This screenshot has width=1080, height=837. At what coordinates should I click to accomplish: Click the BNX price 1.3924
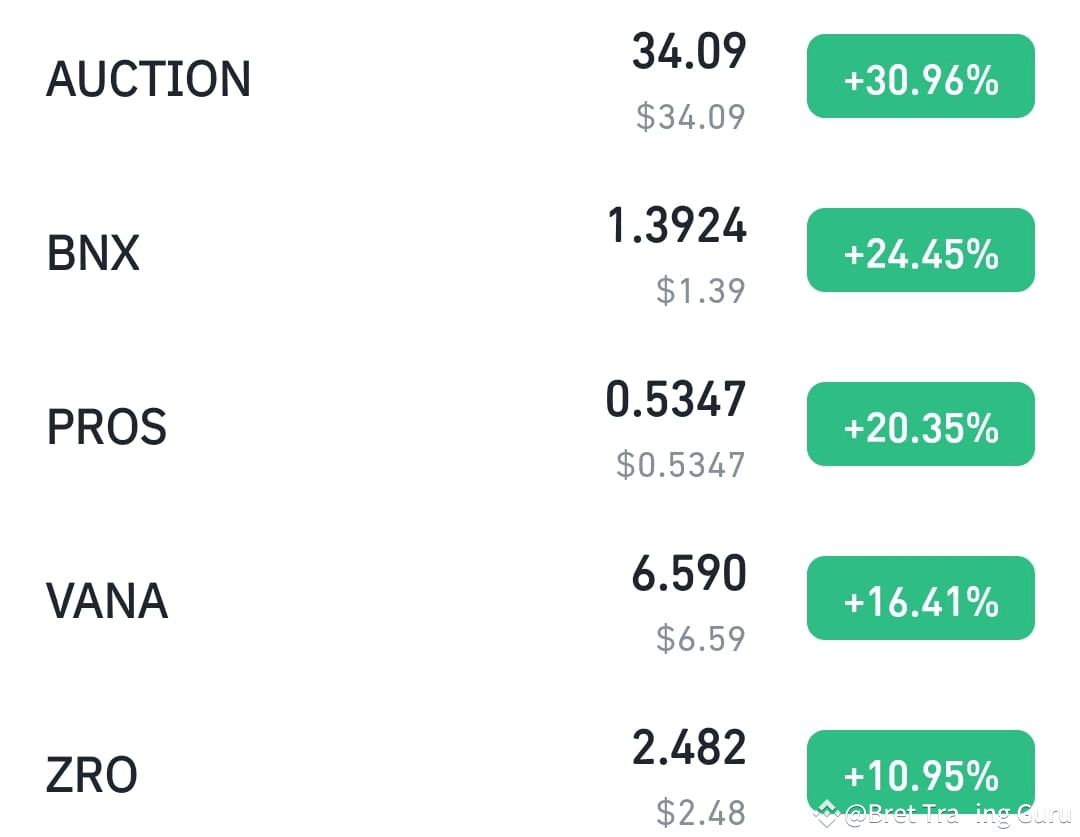[677, 226]
